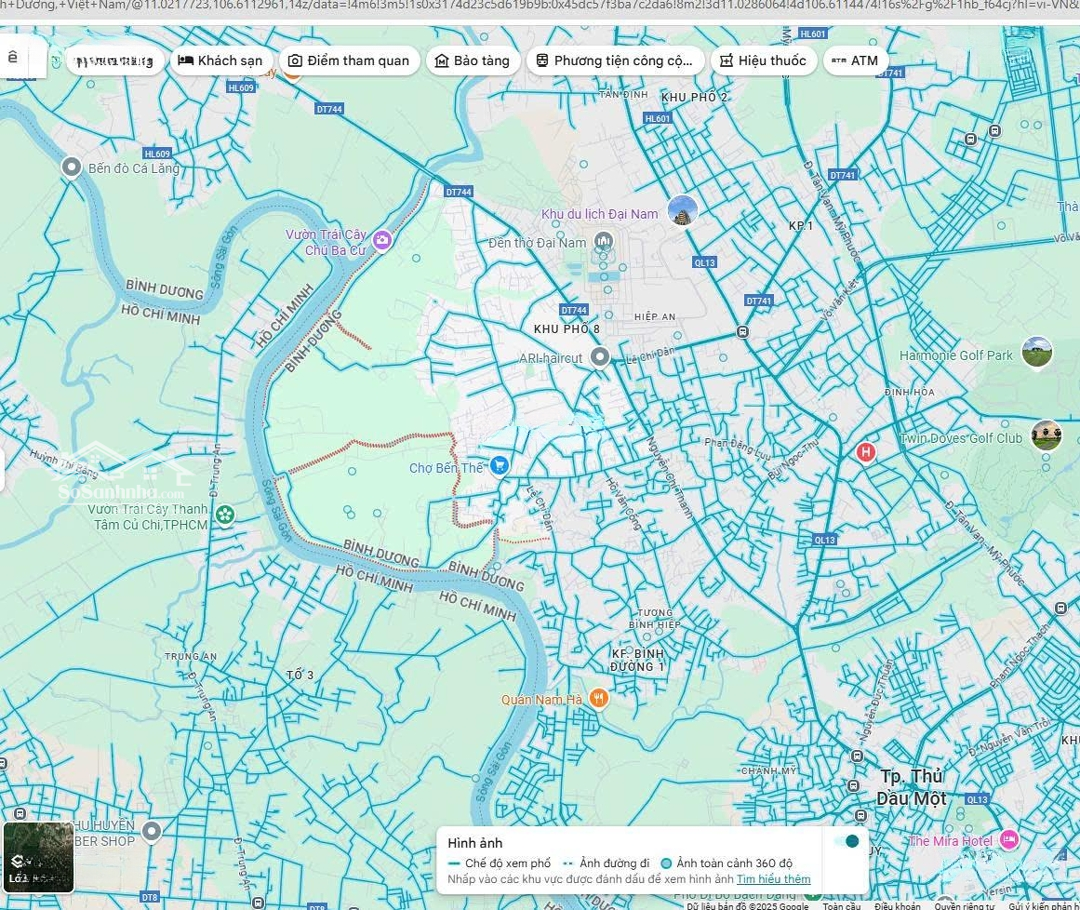Open the Chợ Bến Thế shopping marker
1080x910 pixels.
(500, 466)
